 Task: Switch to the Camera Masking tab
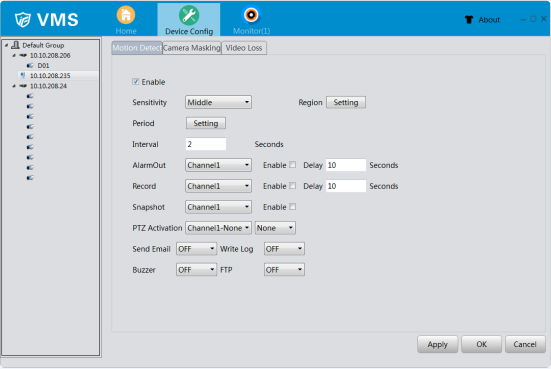(192, 48)
